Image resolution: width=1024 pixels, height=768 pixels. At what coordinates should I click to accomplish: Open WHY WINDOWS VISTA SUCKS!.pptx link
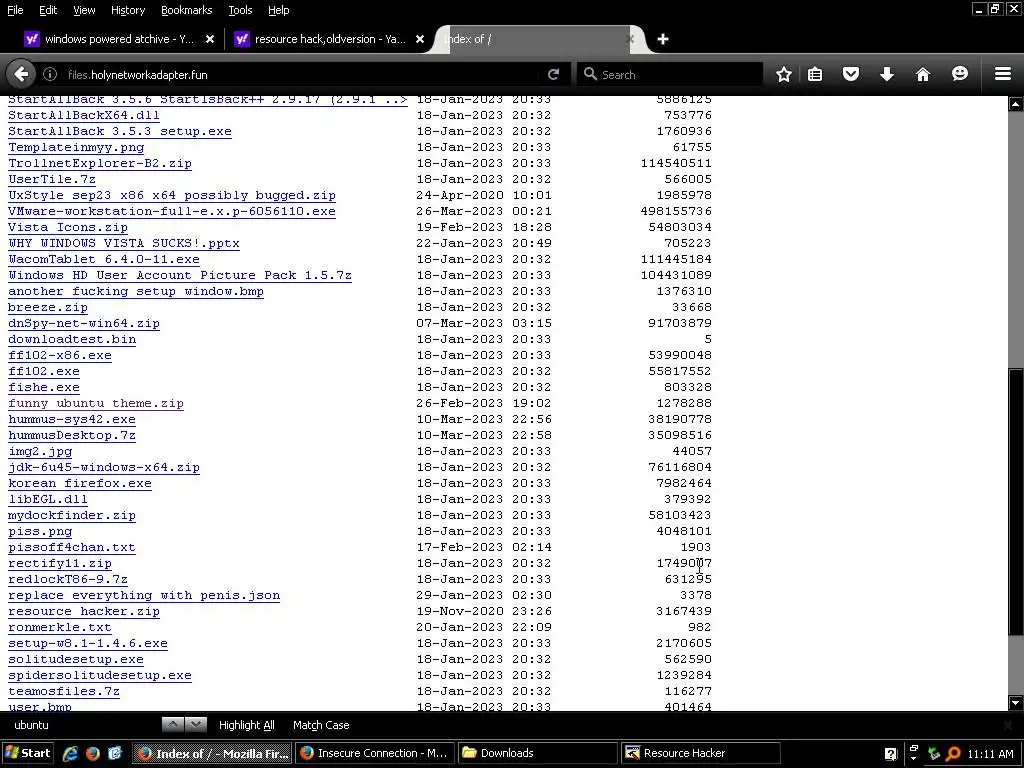(x=124, y=244)
